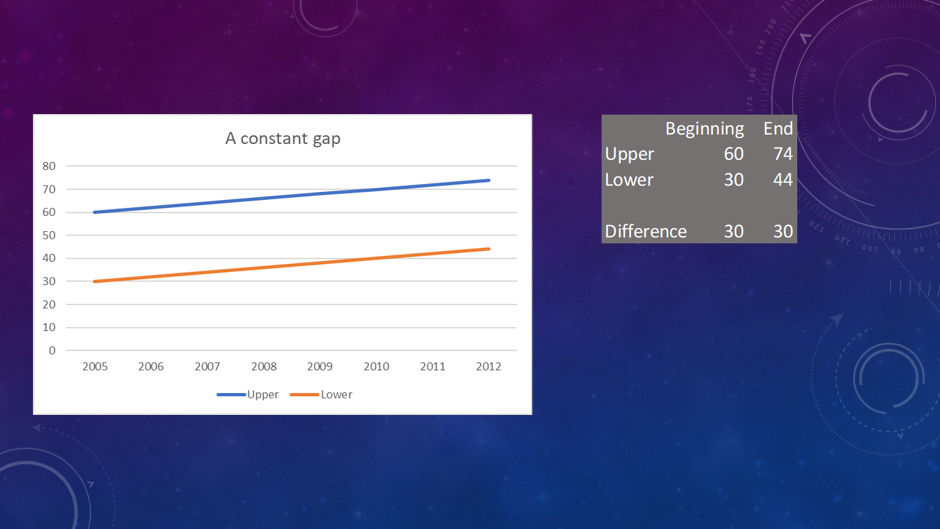Select the Difference row label in table
Screen dimensions: 940x529
pos(646,232)
